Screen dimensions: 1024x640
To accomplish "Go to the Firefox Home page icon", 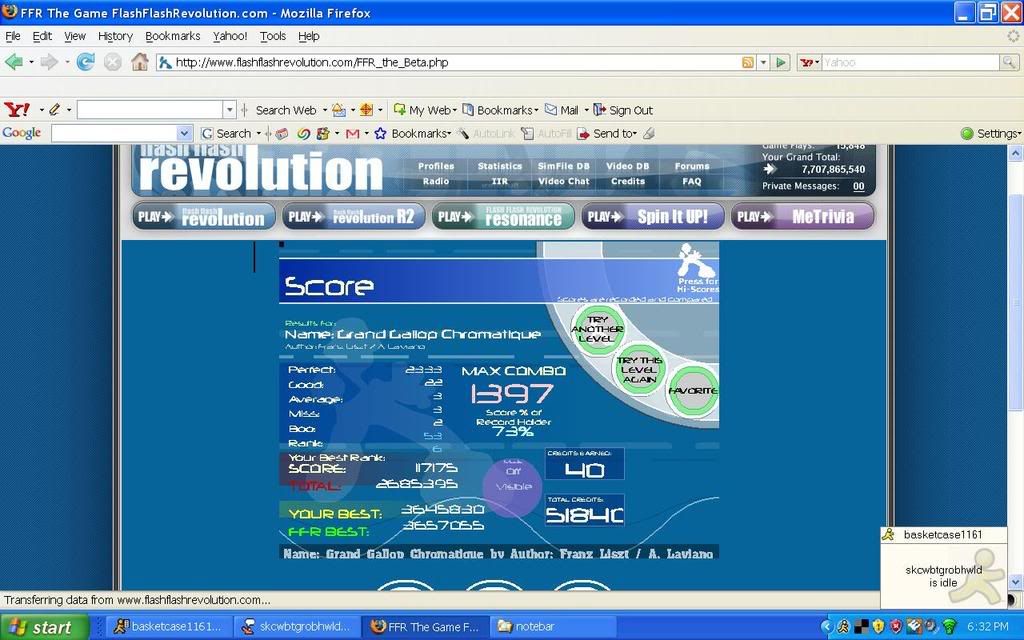I will [x=139, y=62].
